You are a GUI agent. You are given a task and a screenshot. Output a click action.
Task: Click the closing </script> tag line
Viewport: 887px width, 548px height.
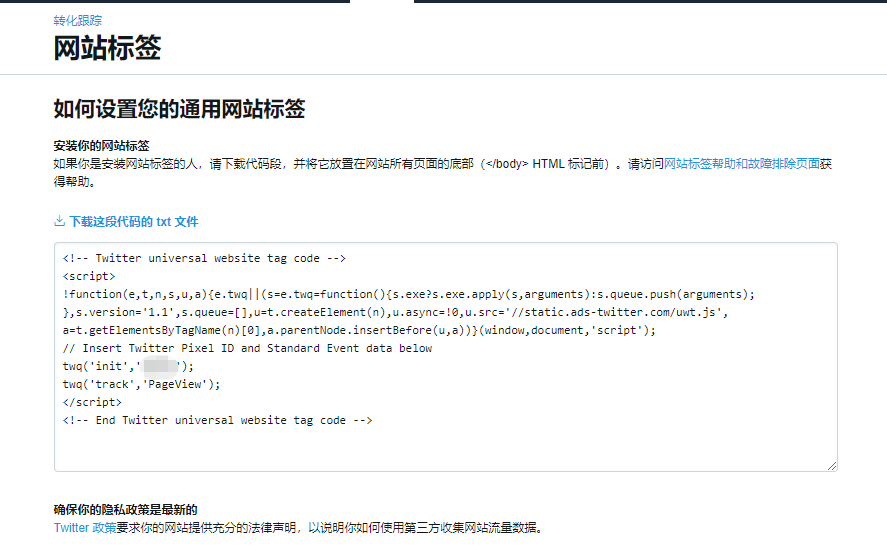[92, 403]
